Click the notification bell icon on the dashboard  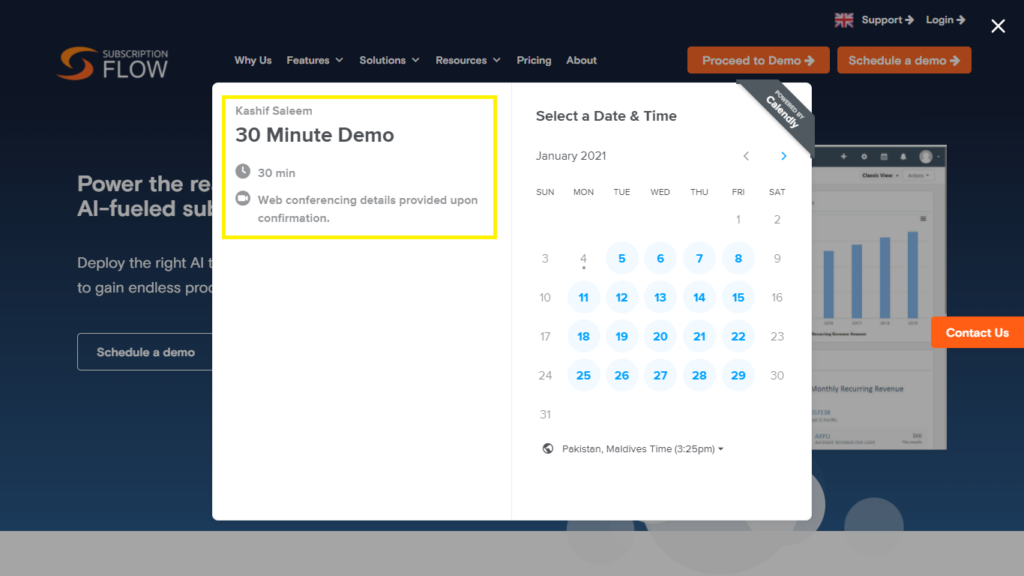point(903,156)
